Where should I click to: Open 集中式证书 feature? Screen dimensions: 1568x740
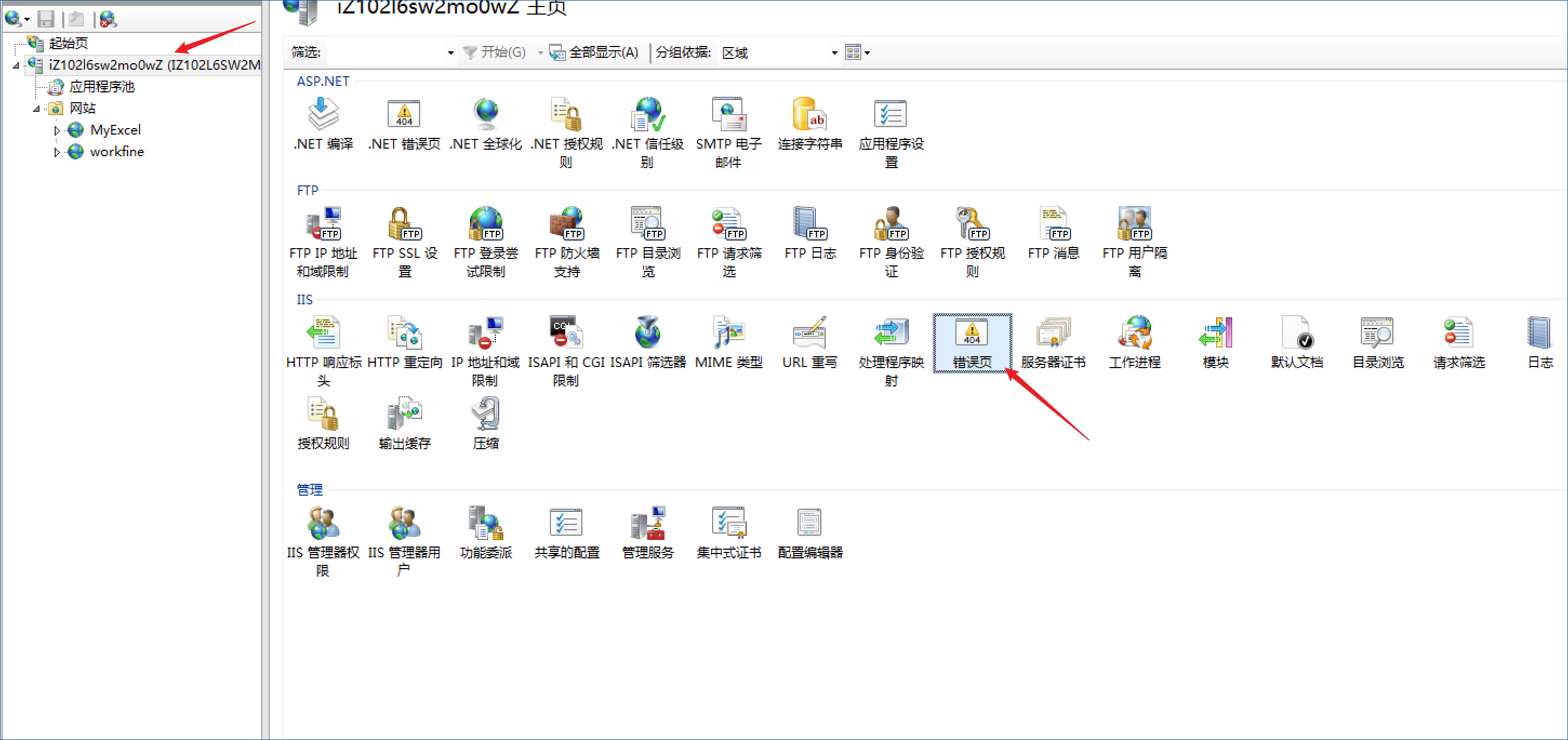click(729, 532)
